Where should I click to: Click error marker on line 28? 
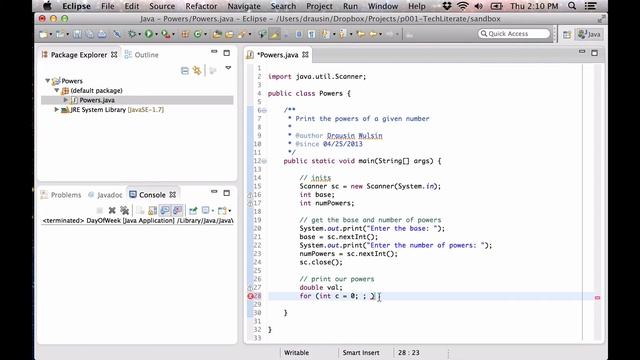(x=251, y=296)
